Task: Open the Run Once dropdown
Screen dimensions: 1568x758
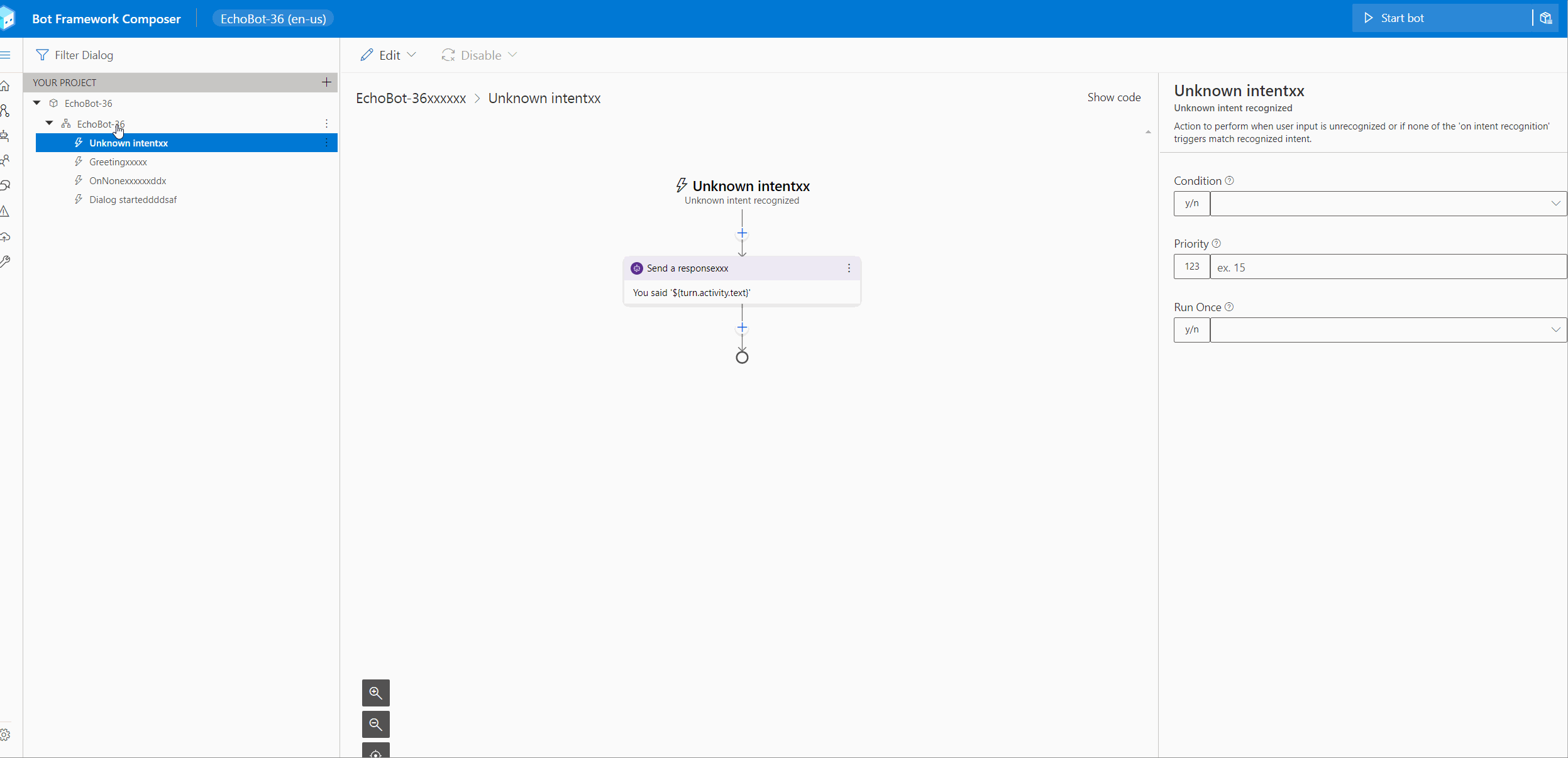Action: pyautogui.click(x=1388, y=330)
